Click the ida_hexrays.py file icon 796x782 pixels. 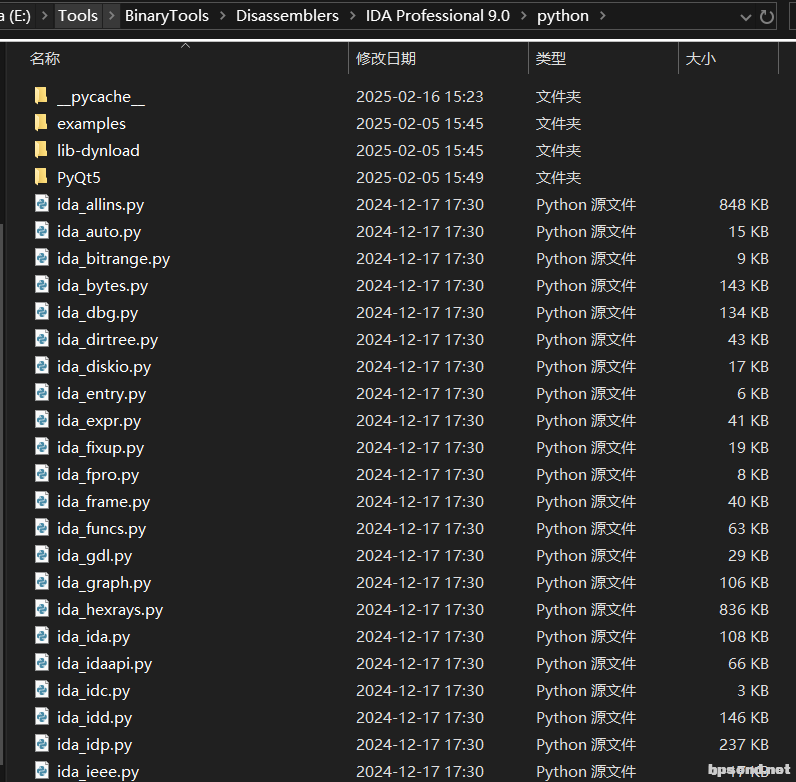click(x=42, y=608)
